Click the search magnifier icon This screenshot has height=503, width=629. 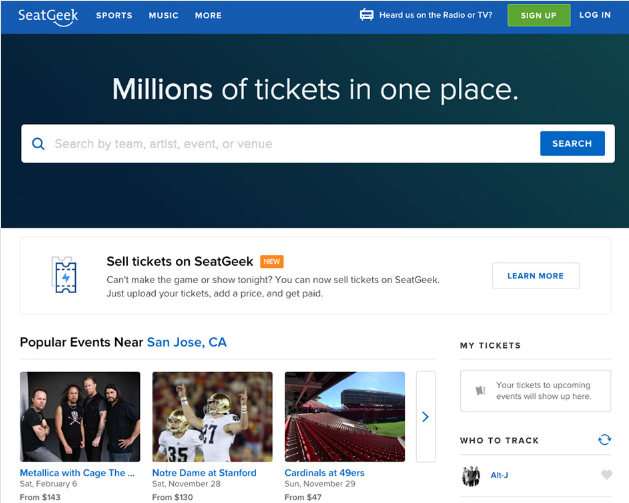[38, 144]
